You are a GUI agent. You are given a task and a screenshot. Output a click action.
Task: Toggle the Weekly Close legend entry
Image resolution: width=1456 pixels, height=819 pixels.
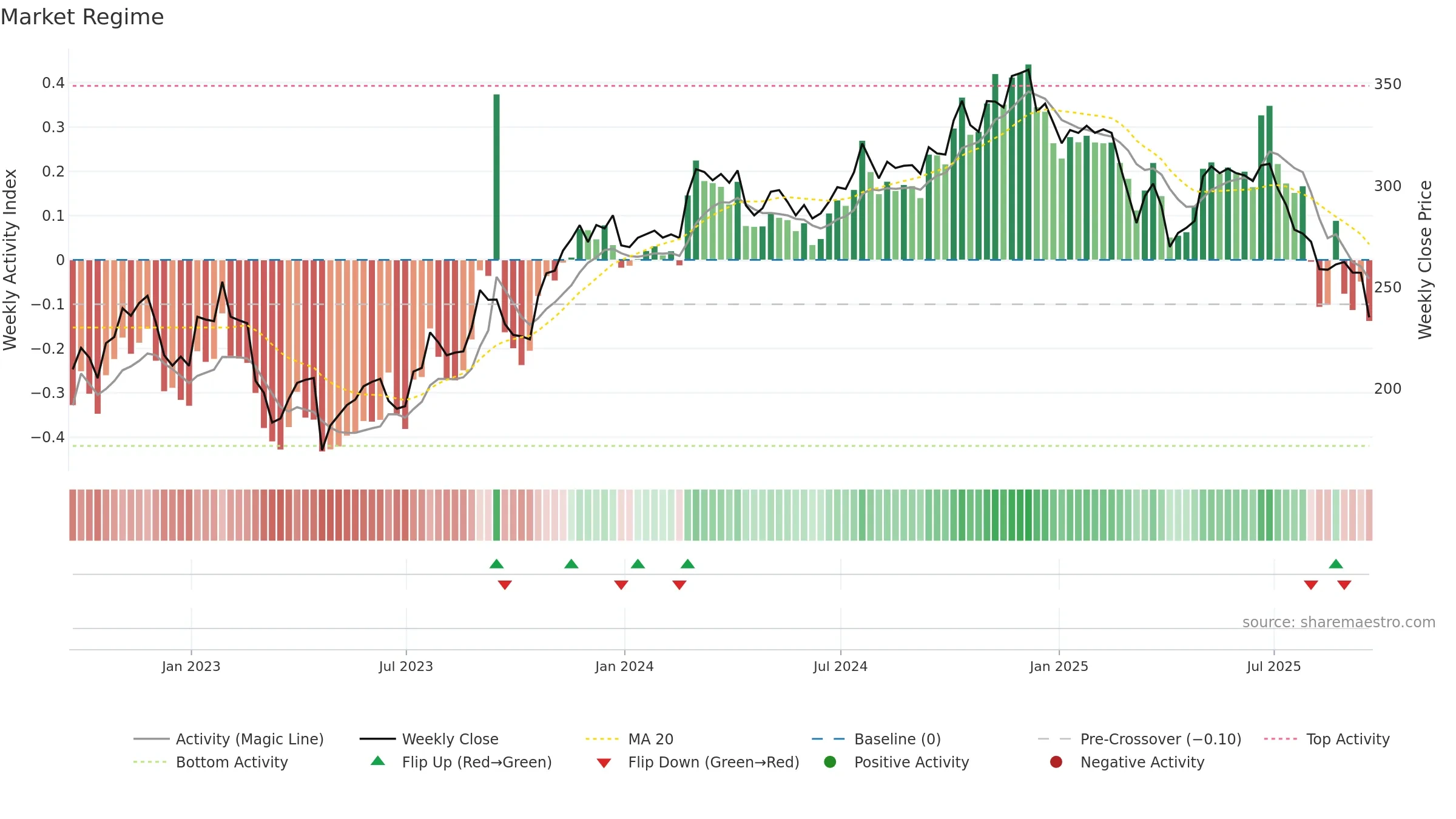point(430,739)
